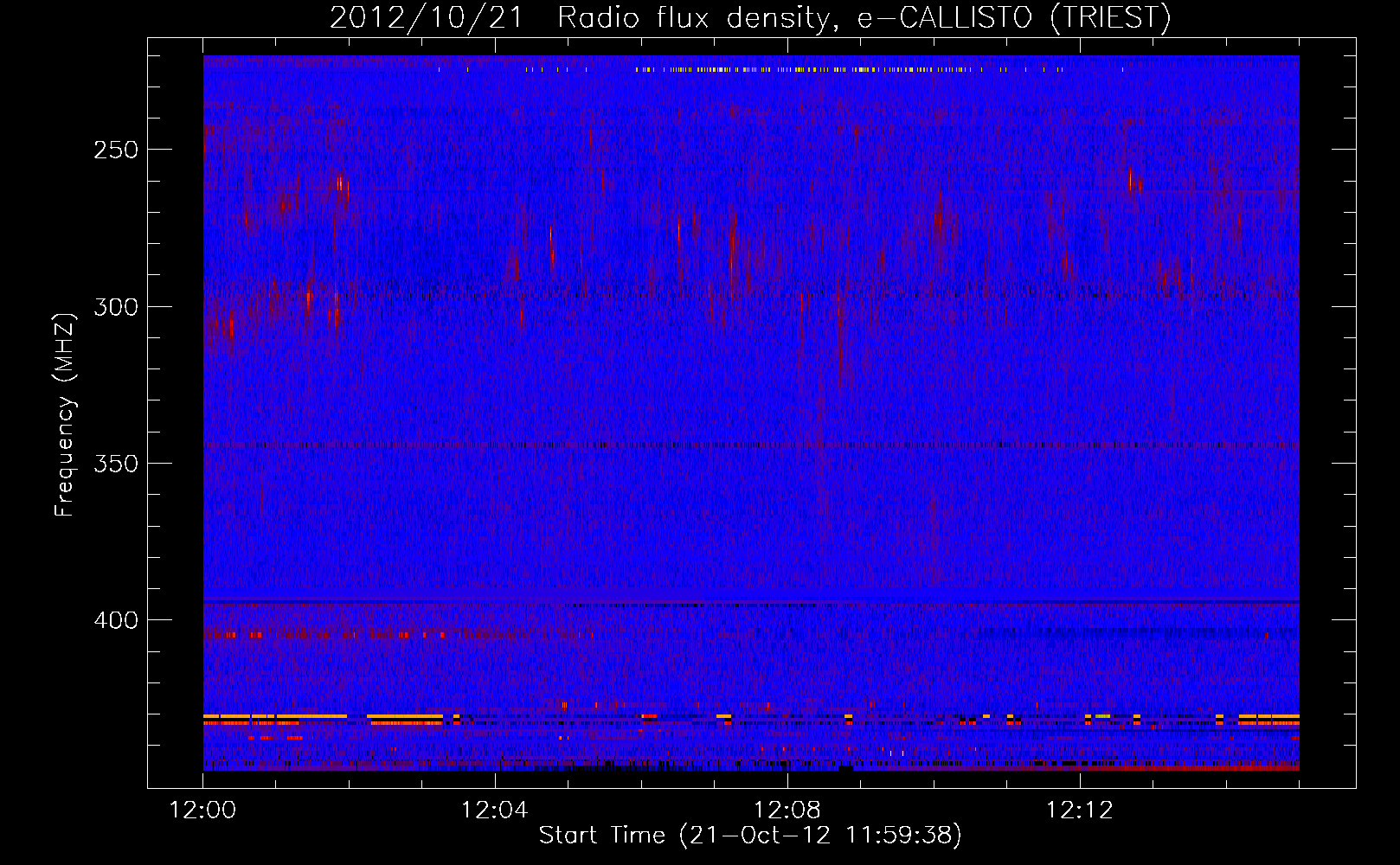The width and height of the screenshot is (1400, 865).
Task: Click the 400 frequency tick label
Action: [x=116, y=621]
